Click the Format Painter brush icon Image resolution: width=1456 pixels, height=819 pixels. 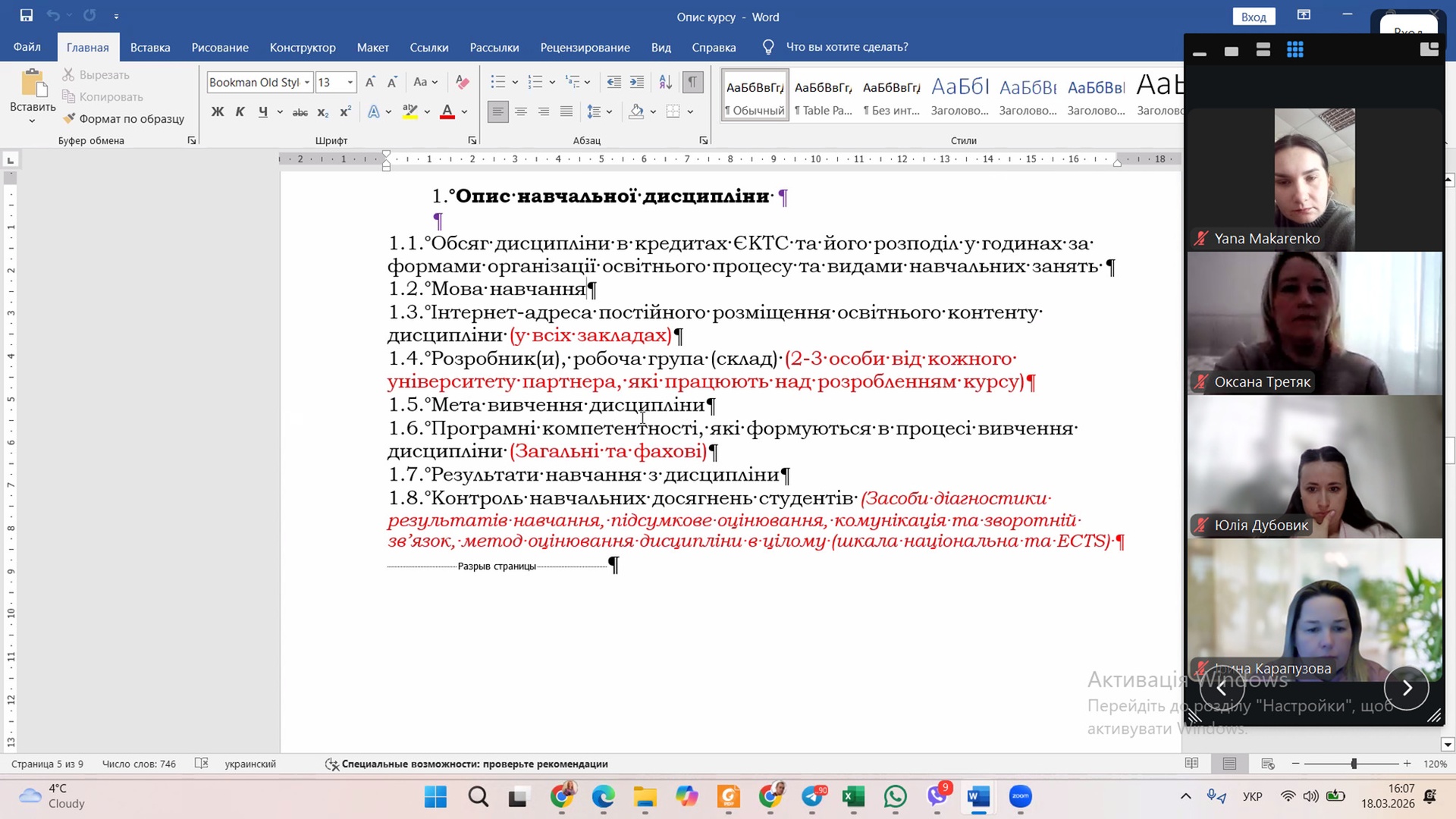pyautogui.click(x=69, y=118)
